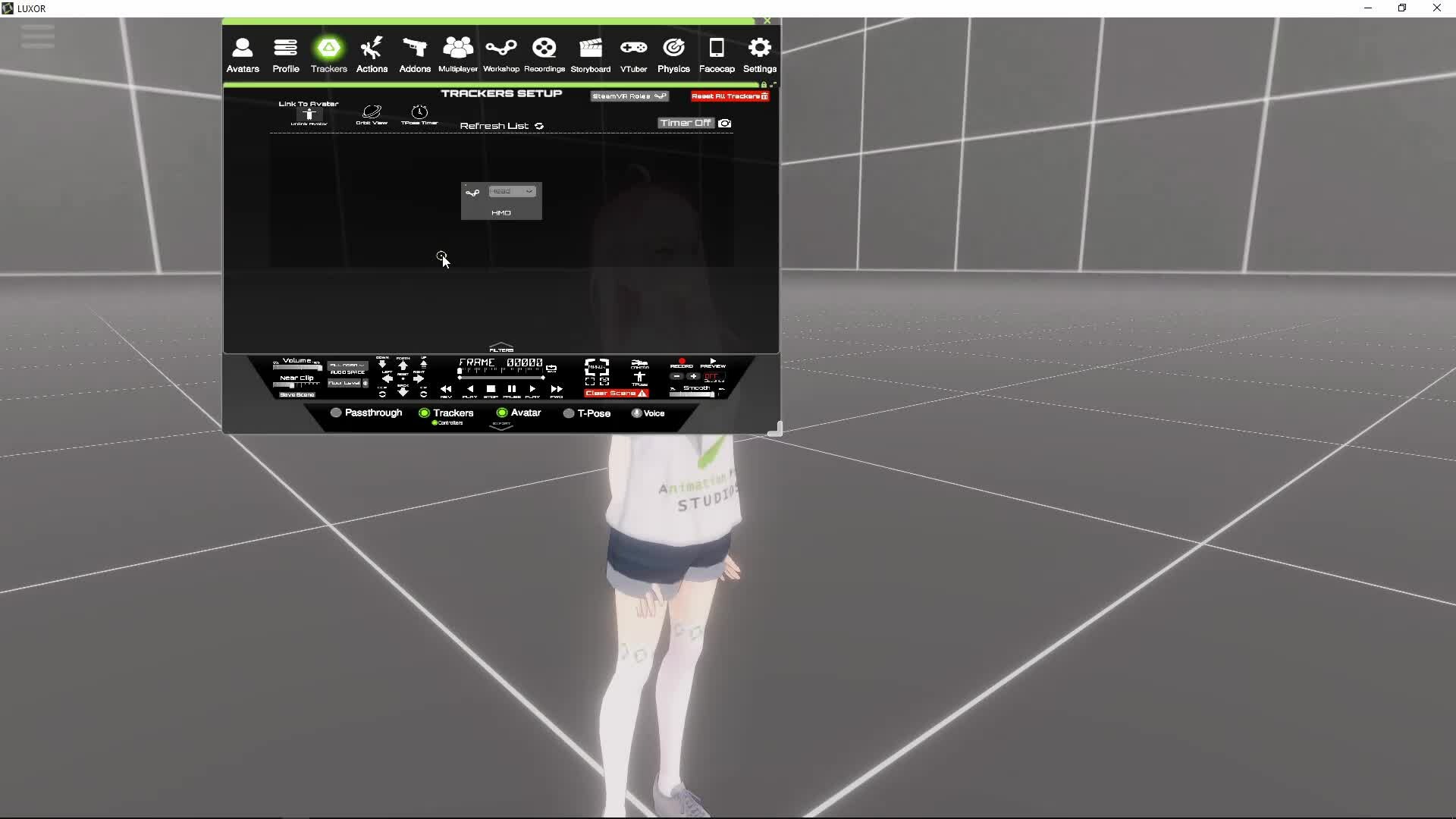Open the Storyboard tab

(590, 55)
